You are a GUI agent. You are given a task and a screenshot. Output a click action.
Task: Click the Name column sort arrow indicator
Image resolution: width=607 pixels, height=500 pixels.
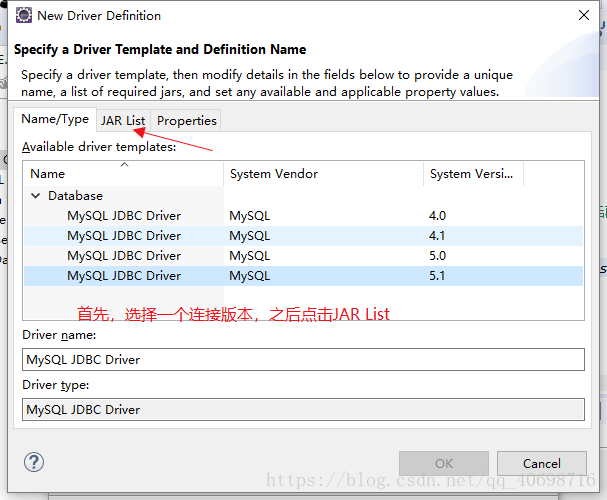[124, 164]
